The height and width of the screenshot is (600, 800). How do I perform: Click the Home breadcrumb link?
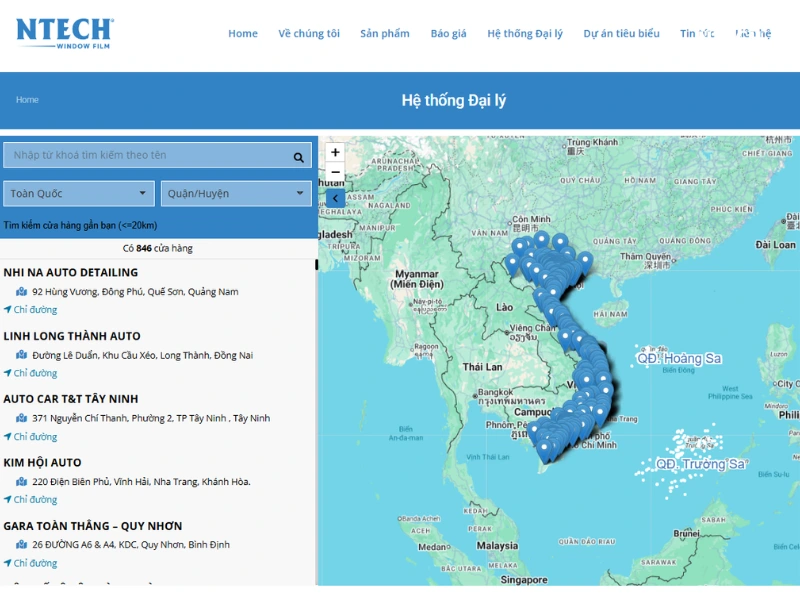click(x=27, y=100)
